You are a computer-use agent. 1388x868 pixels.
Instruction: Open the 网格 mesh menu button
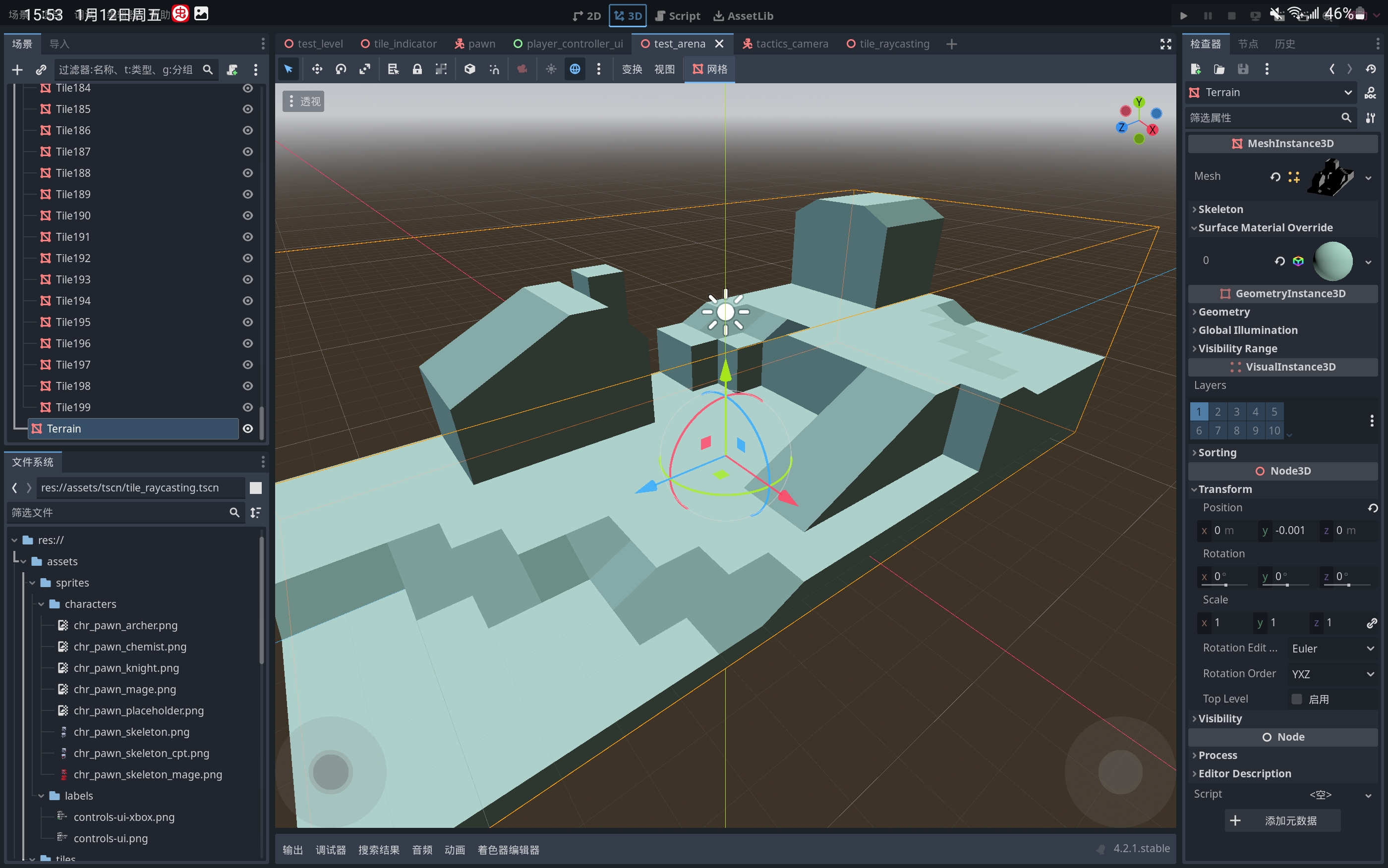pos(709,69)
